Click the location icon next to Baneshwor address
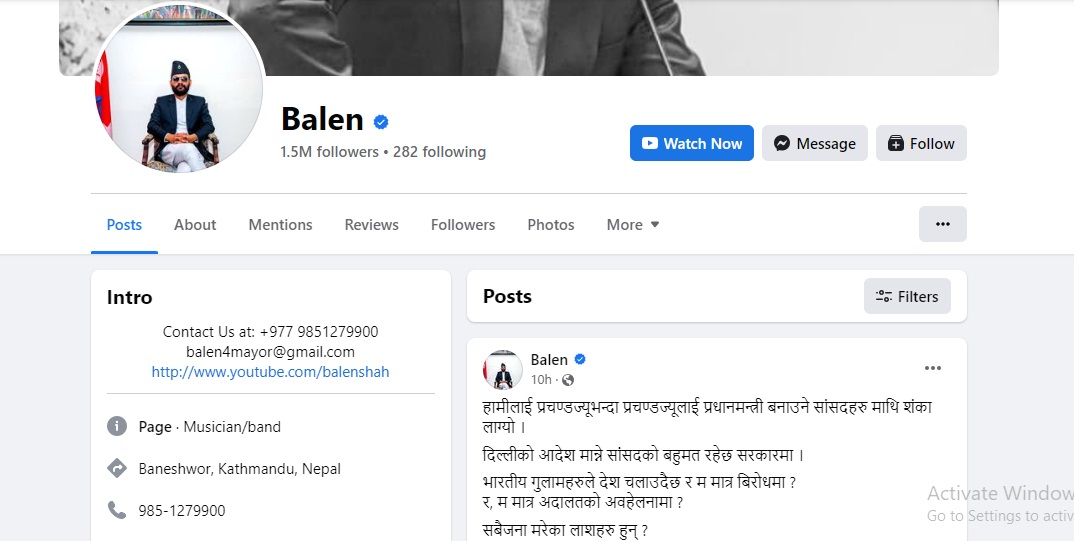This screenshot has height=541, width=1074. point(117,468)
